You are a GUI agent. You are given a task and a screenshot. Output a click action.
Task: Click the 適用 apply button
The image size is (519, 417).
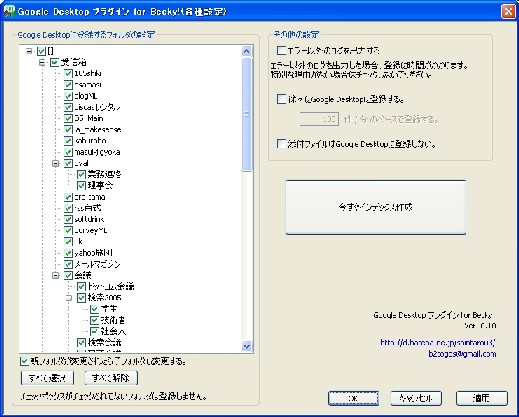[x=482, y=398]
